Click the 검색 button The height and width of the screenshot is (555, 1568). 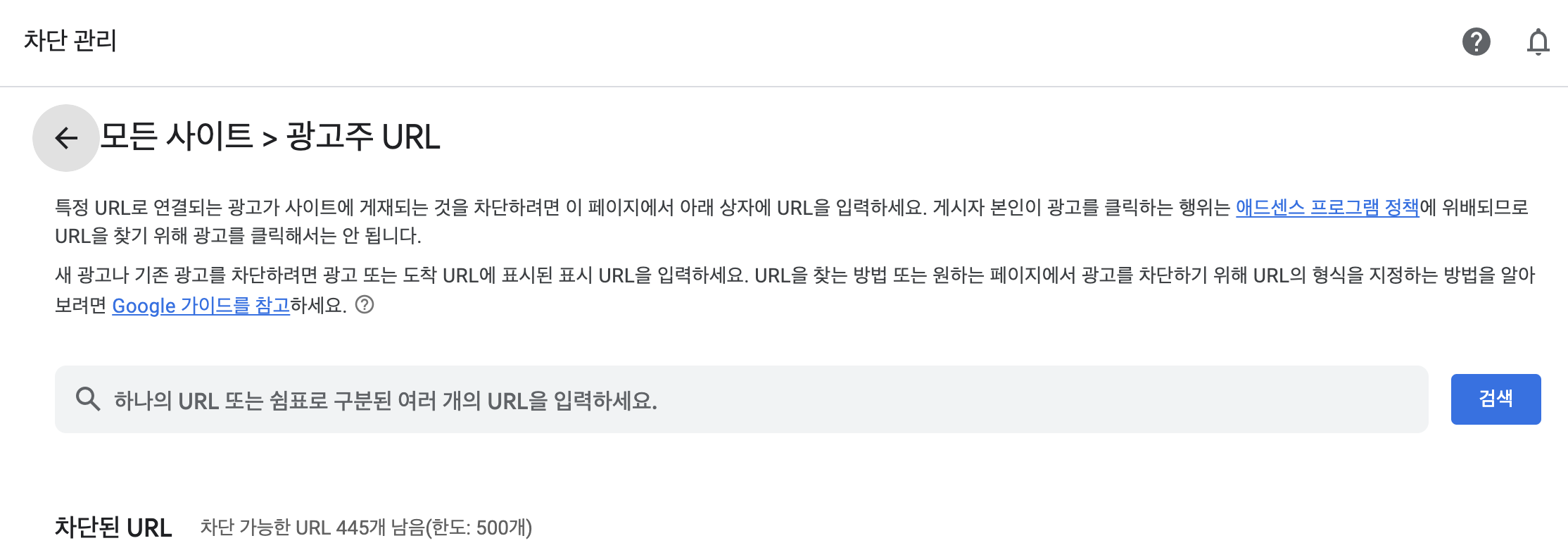coord(1496,399)
